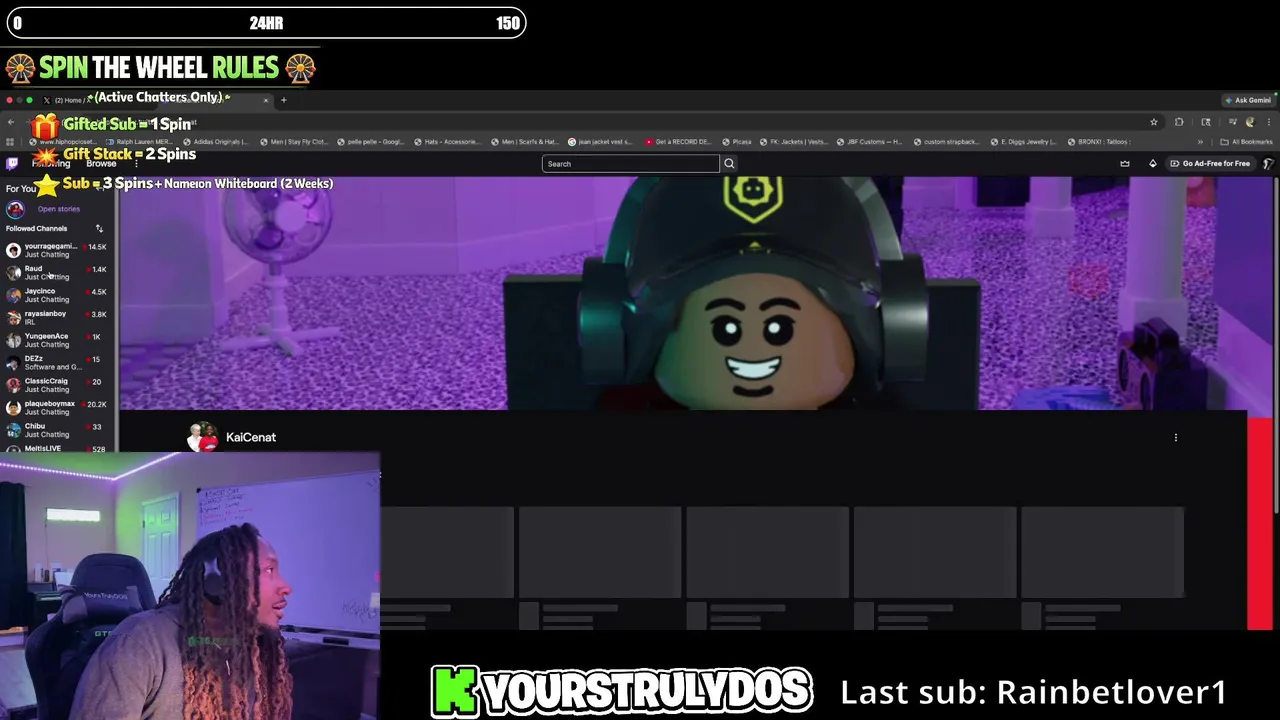
Task: Click the magnifier search button
Action: [x=729, y=164]
